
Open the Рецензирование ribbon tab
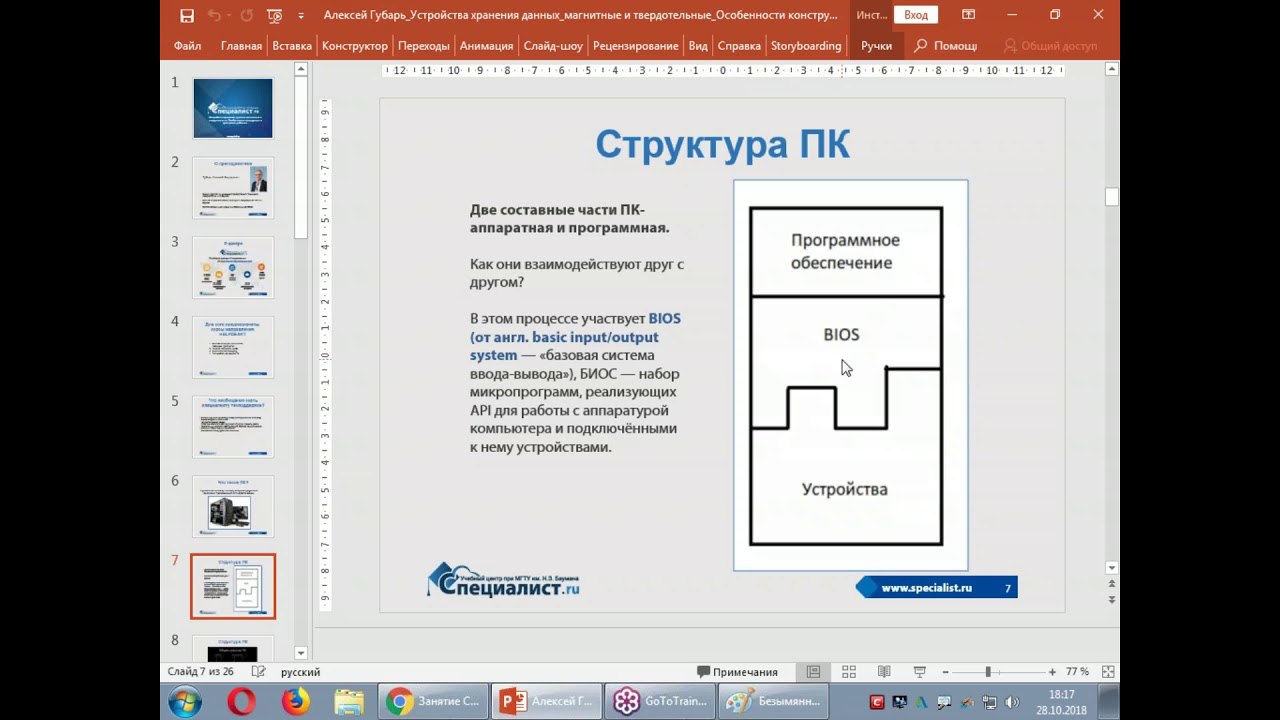point(635,46)
